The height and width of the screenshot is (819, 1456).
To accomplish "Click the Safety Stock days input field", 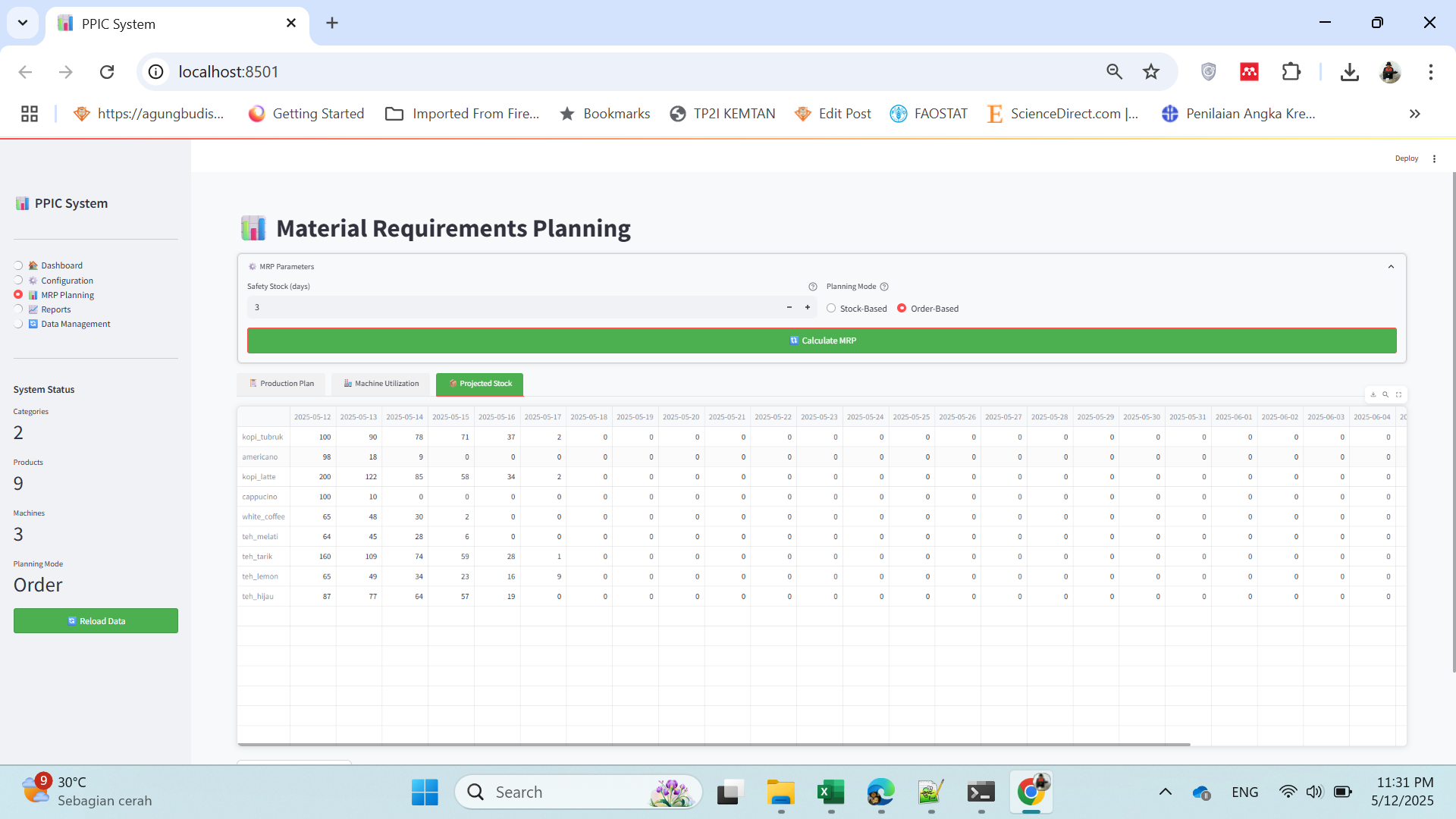I will 514,307.
